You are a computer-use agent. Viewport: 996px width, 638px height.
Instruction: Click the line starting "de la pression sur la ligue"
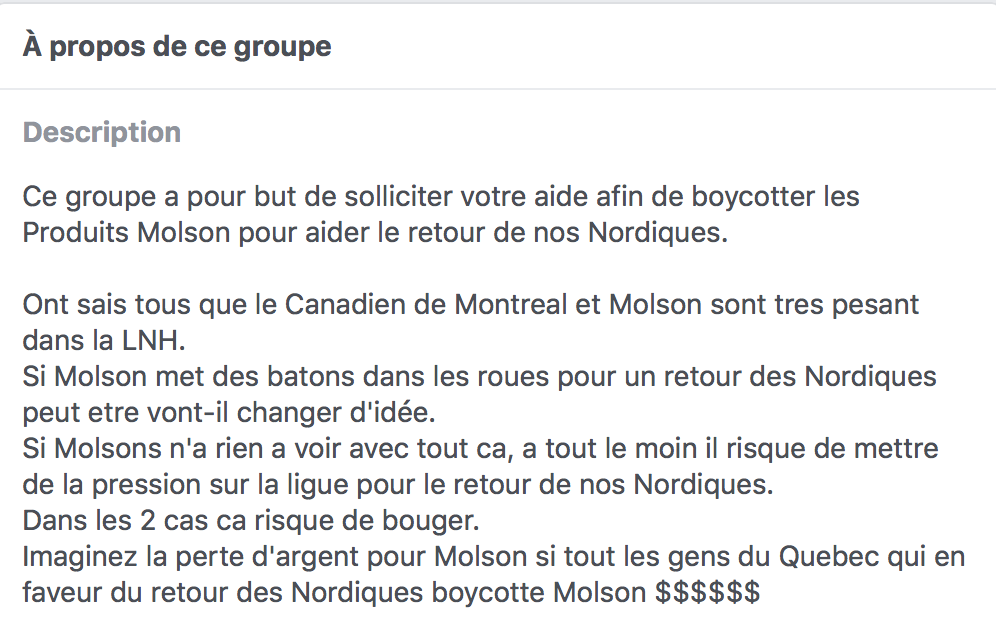(x=398, y=485)
